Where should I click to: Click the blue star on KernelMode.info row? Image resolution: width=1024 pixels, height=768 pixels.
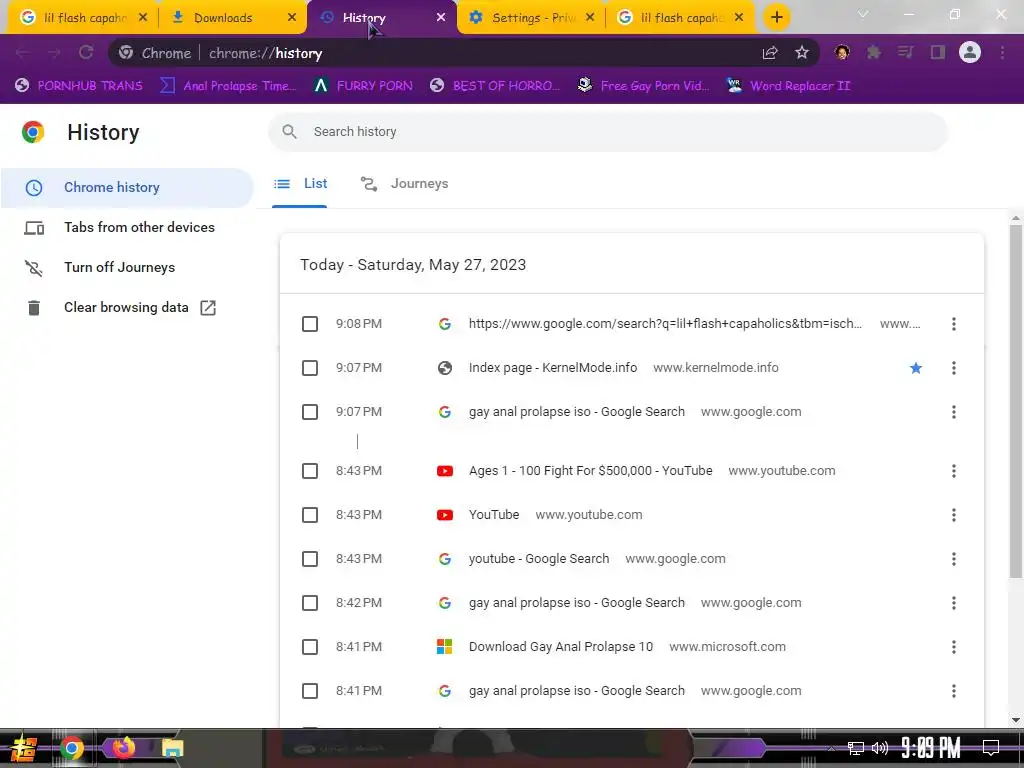point(916,368)
